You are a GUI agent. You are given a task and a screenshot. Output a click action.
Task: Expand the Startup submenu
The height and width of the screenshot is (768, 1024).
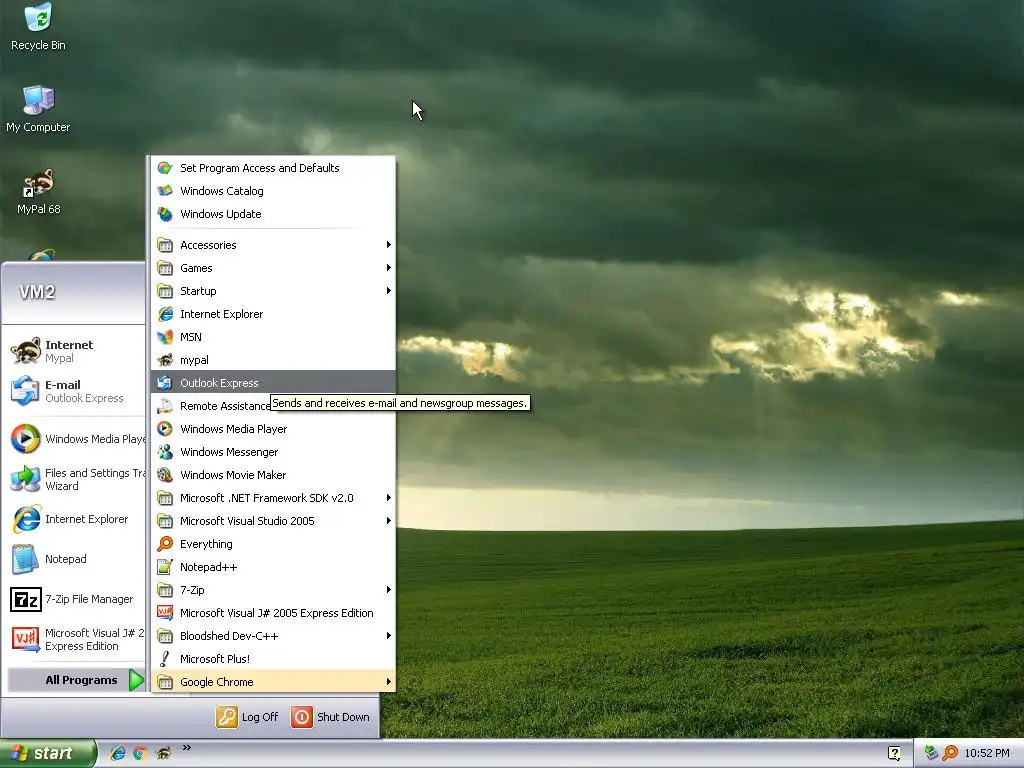pos(273,291)
